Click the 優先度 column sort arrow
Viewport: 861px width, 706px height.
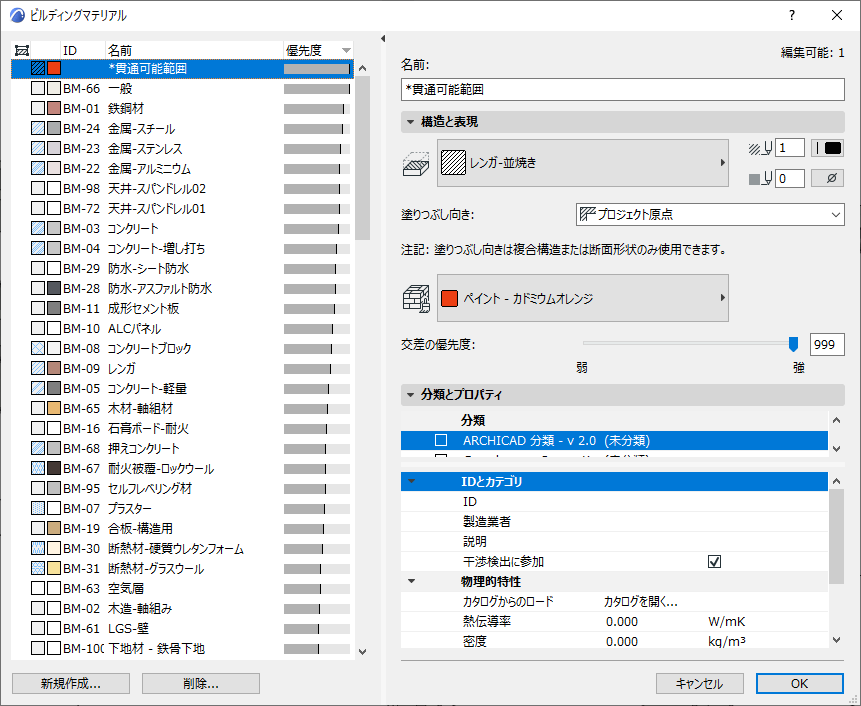click(346, 51)
